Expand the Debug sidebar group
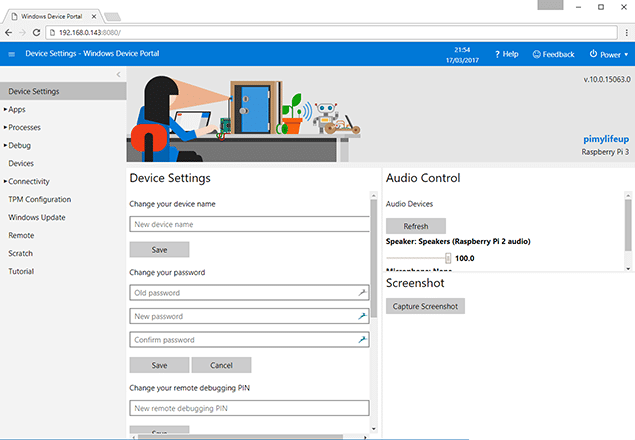Viewport: 635px width, 440px height. (5, 145)
